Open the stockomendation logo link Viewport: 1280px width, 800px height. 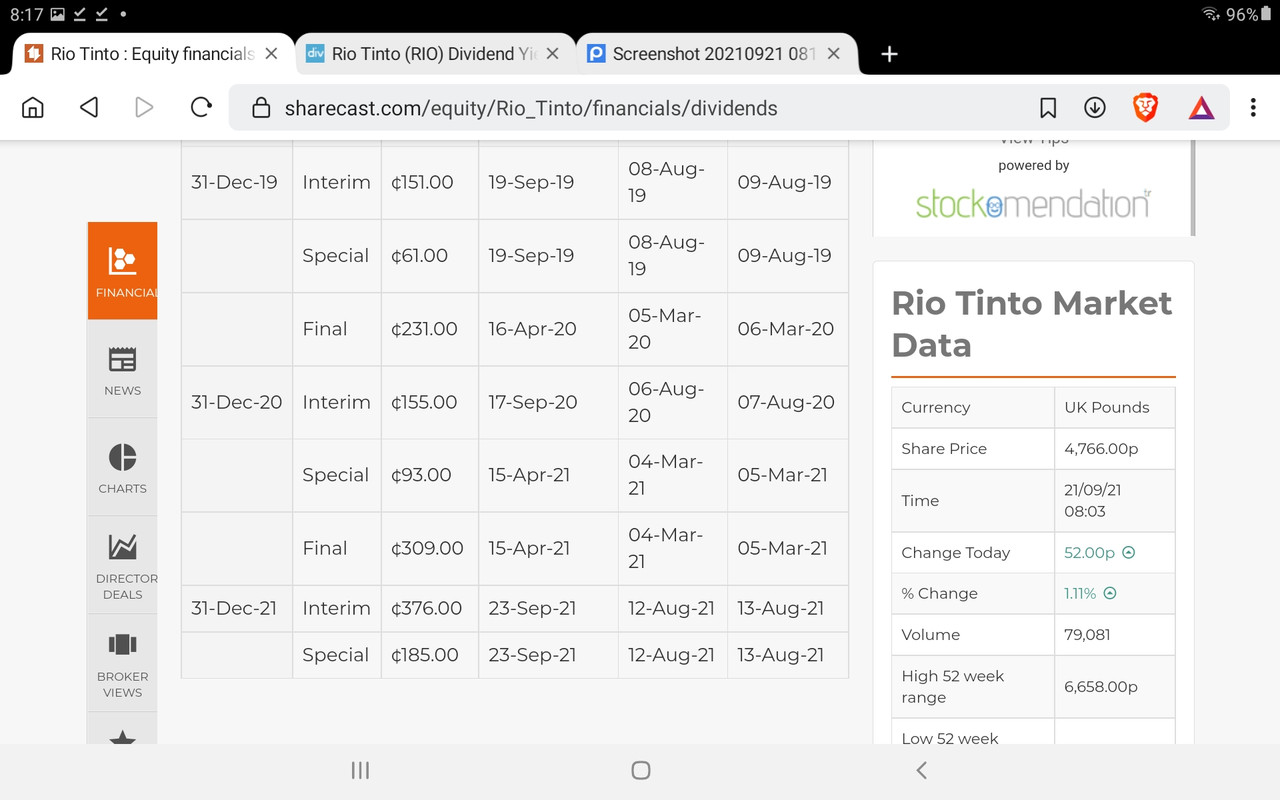1033,204
